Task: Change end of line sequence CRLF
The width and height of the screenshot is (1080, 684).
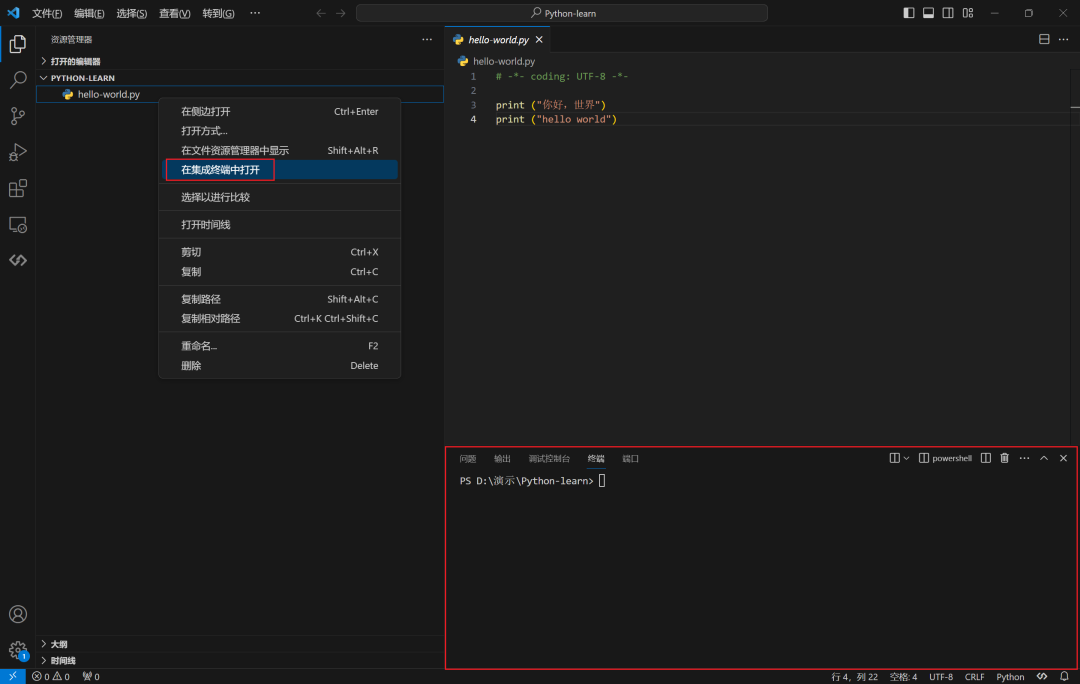Action: (974, 676)
